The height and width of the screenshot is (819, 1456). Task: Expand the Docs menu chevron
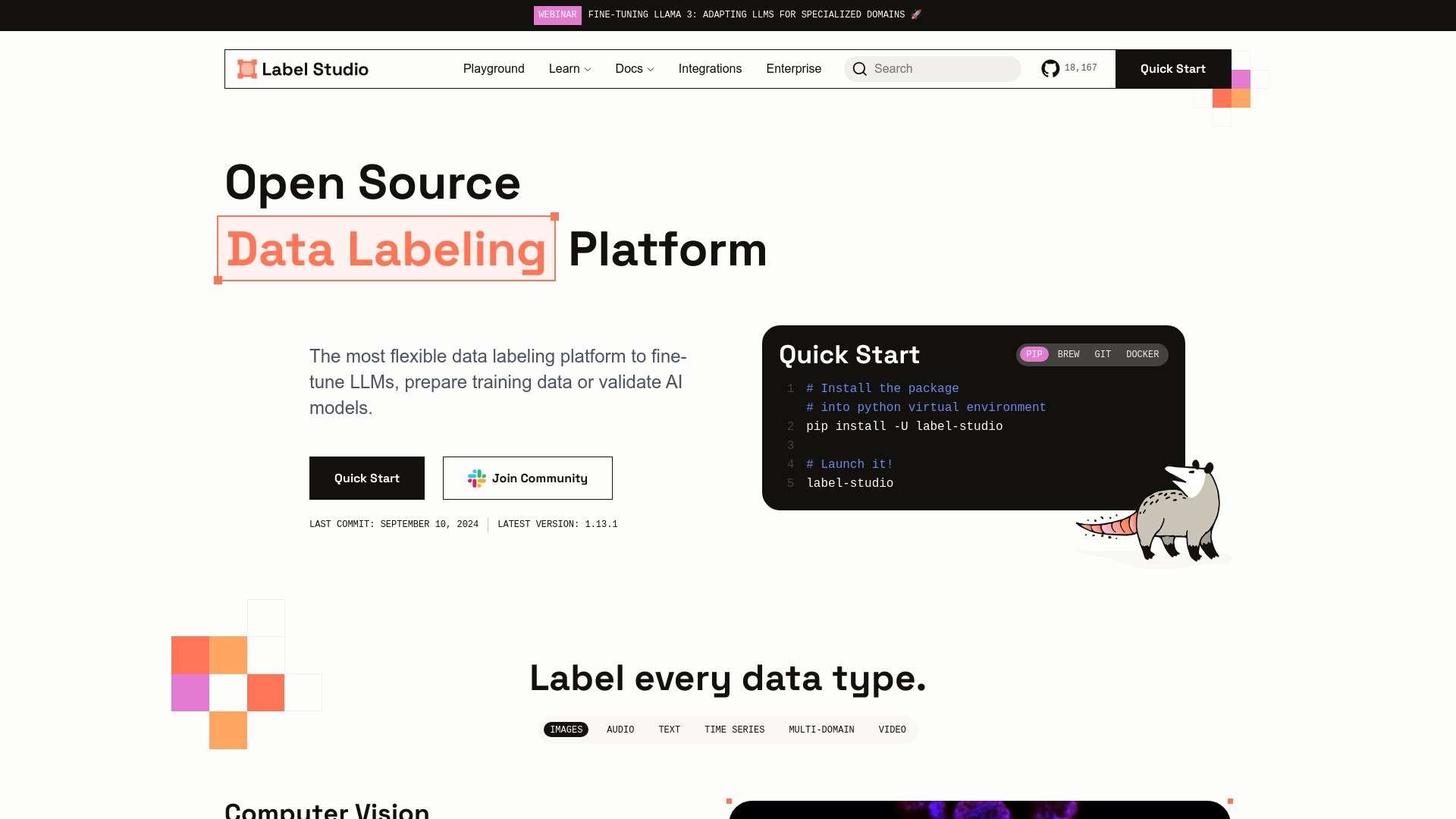tap(651, 70)
